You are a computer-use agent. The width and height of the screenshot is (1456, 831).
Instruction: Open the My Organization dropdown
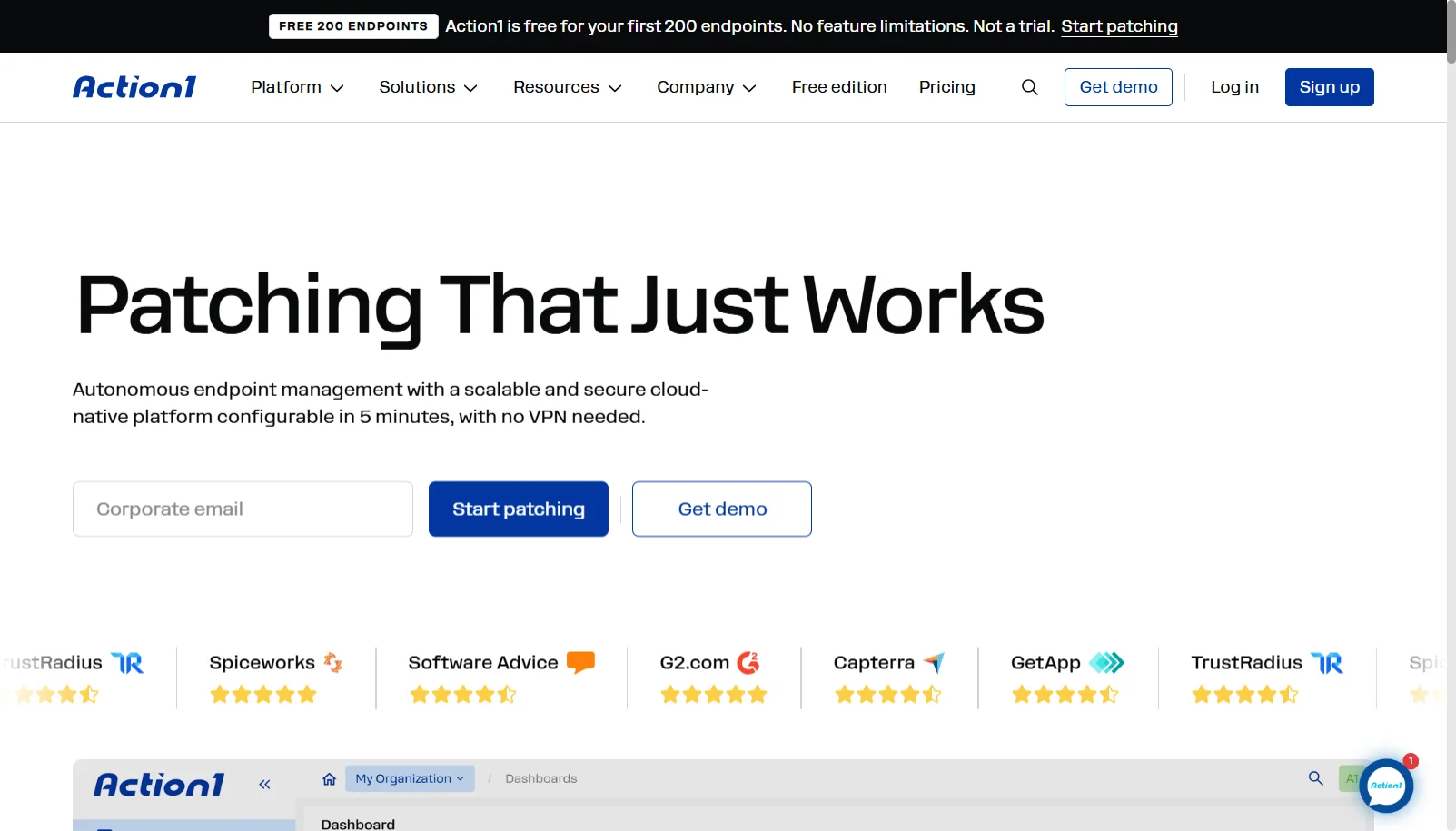(410, 778)
